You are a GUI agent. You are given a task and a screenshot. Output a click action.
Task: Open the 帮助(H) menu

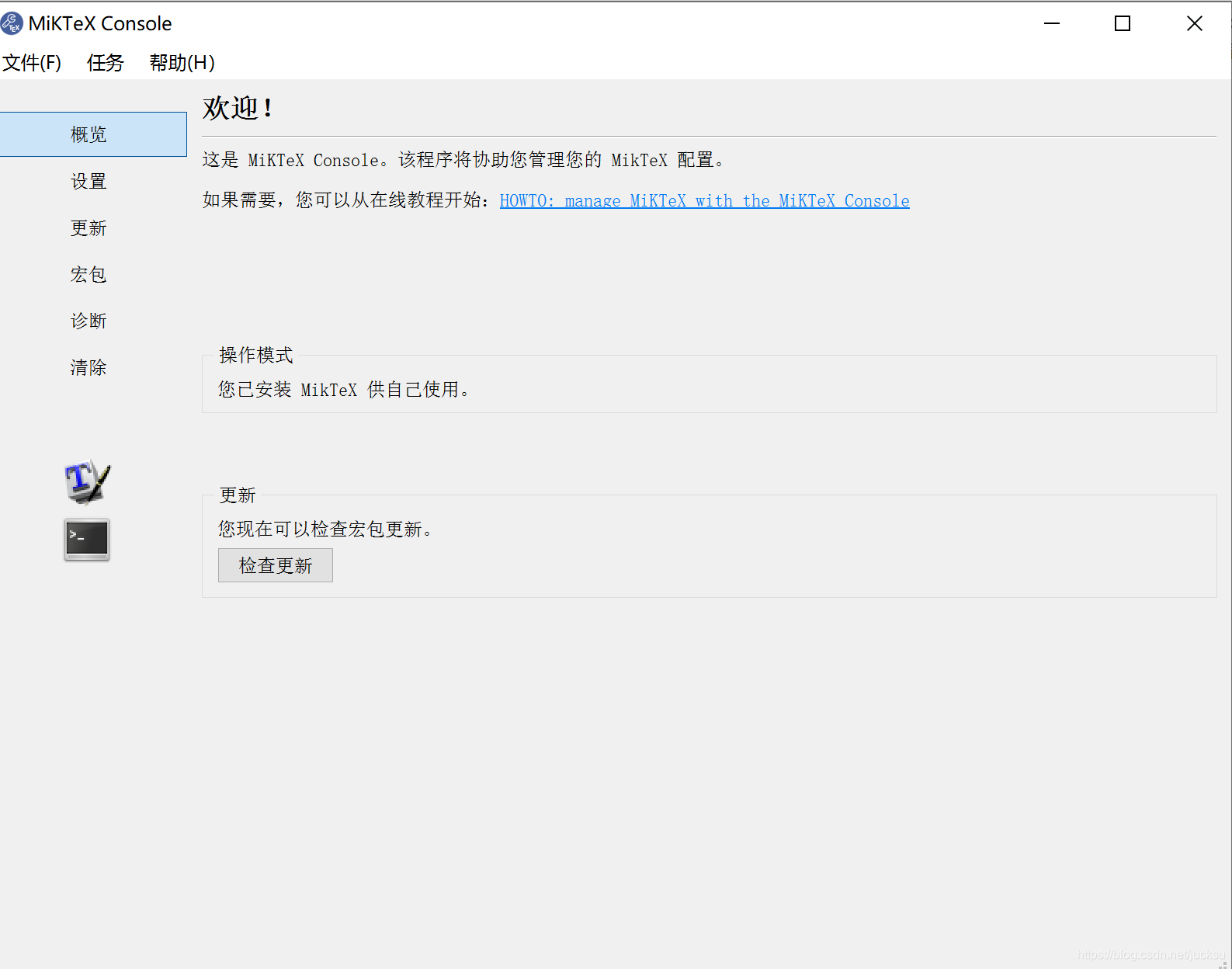pyautogui.click(x=182, y=63)
